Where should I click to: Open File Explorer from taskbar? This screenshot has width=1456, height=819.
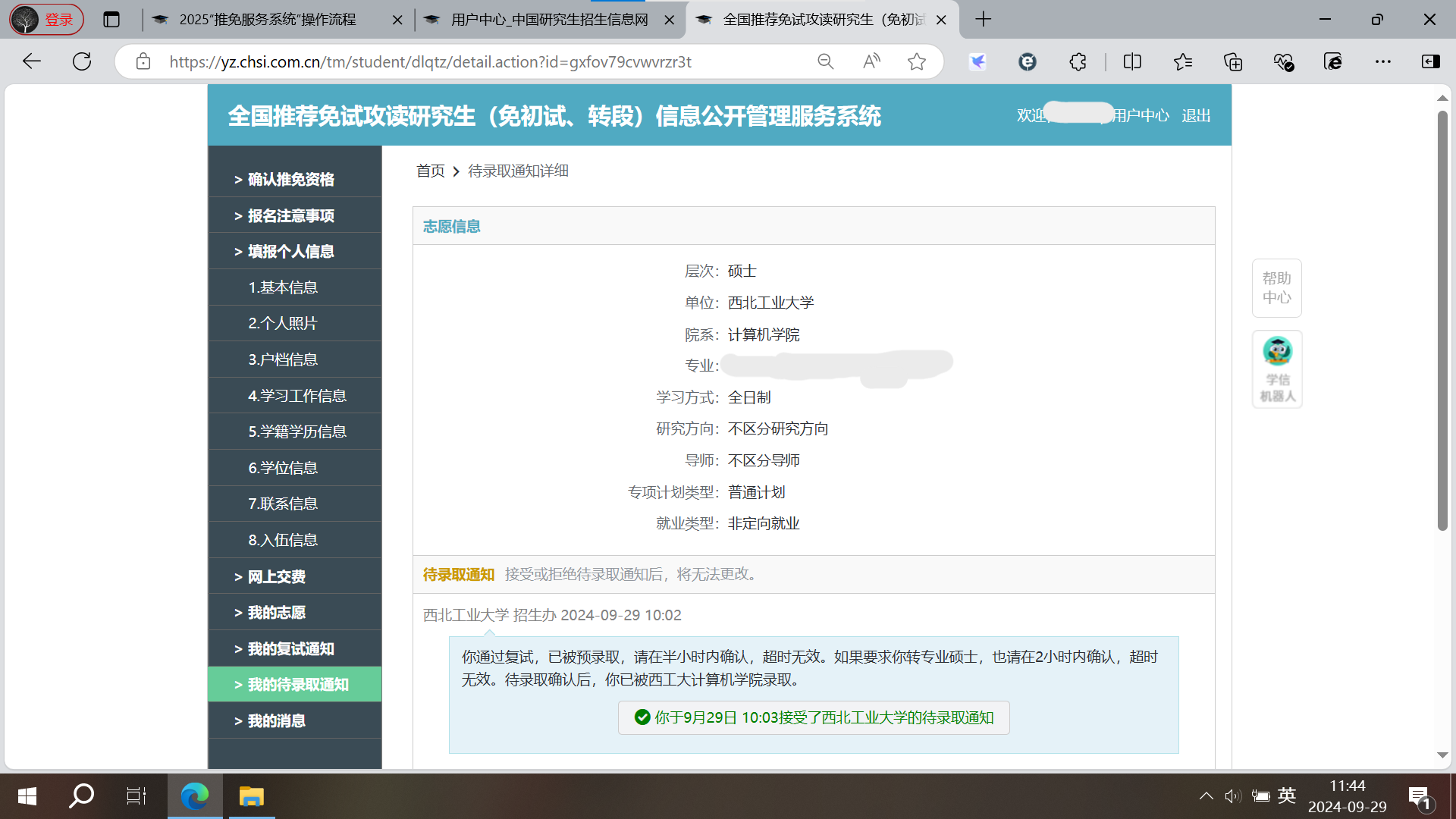click(251, 796)
